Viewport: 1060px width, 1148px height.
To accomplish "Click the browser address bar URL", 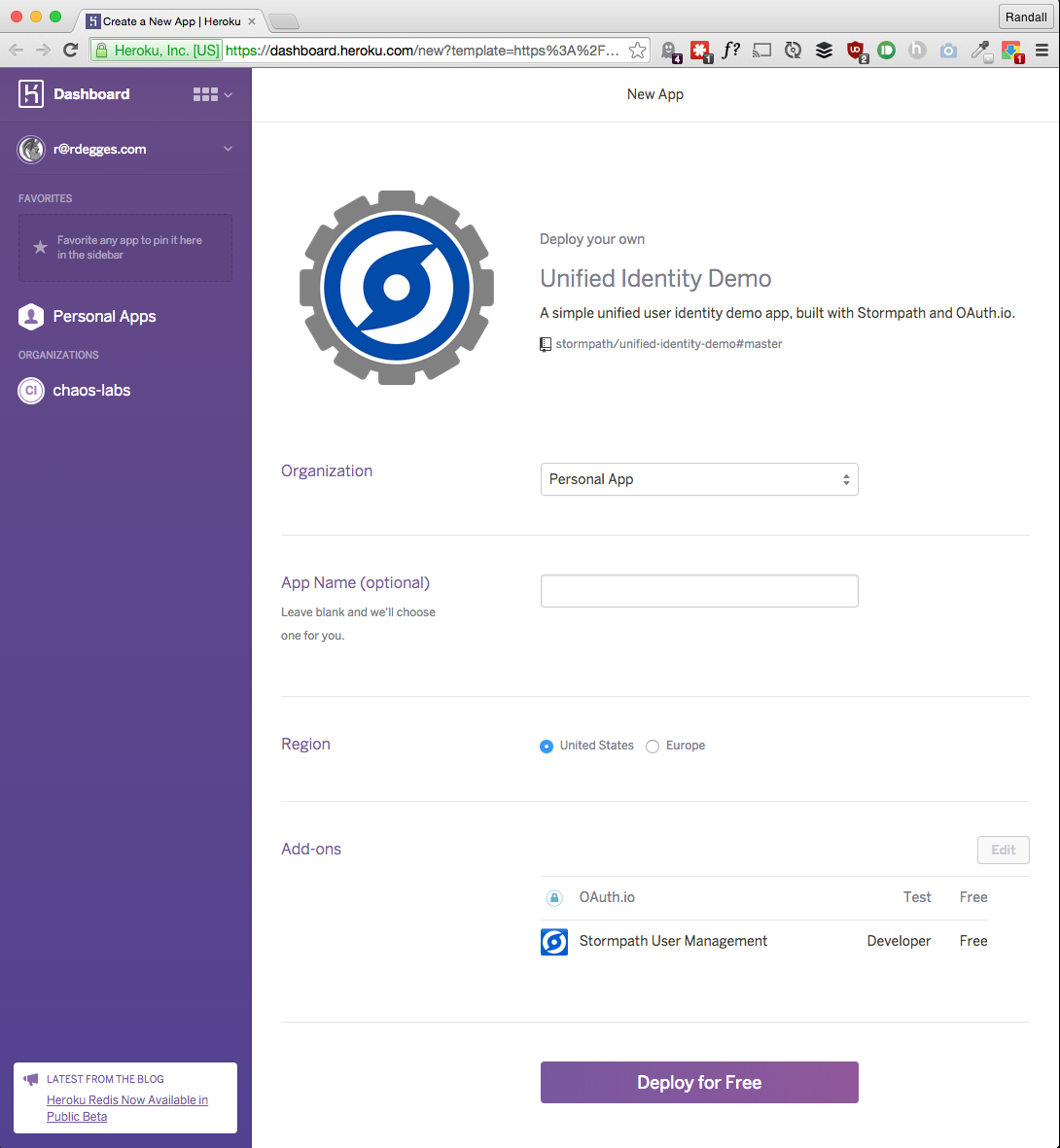I will tap(422, 51).
